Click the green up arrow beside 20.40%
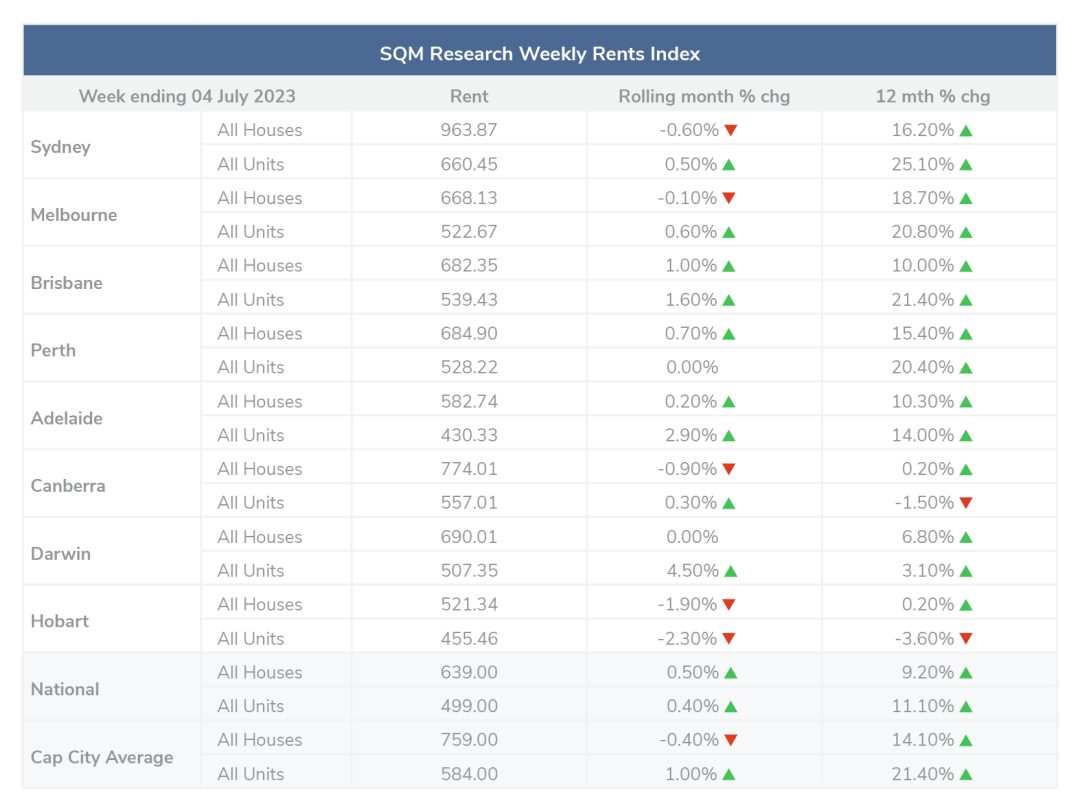 click(966, 368)
